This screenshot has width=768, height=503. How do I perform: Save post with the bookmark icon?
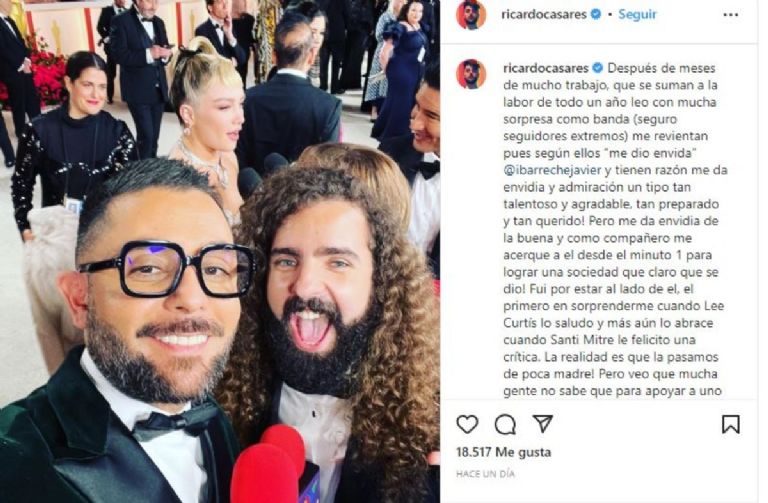730,424
